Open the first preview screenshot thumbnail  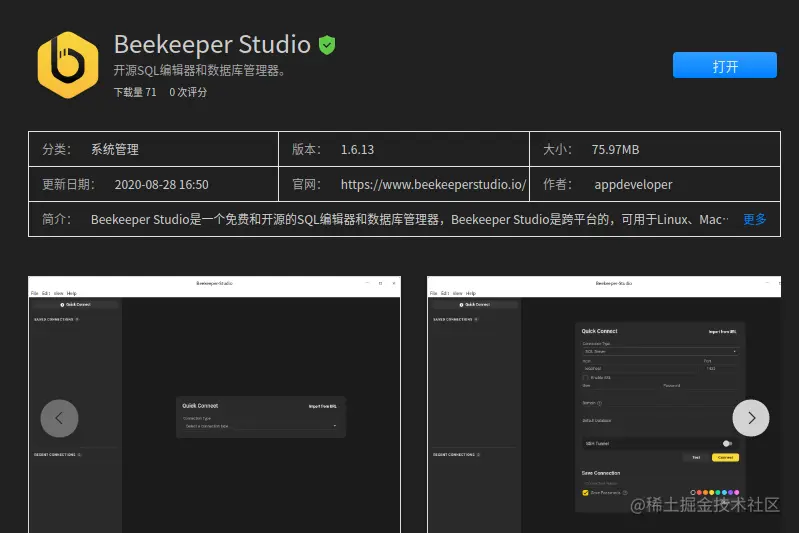pos(215,405)
